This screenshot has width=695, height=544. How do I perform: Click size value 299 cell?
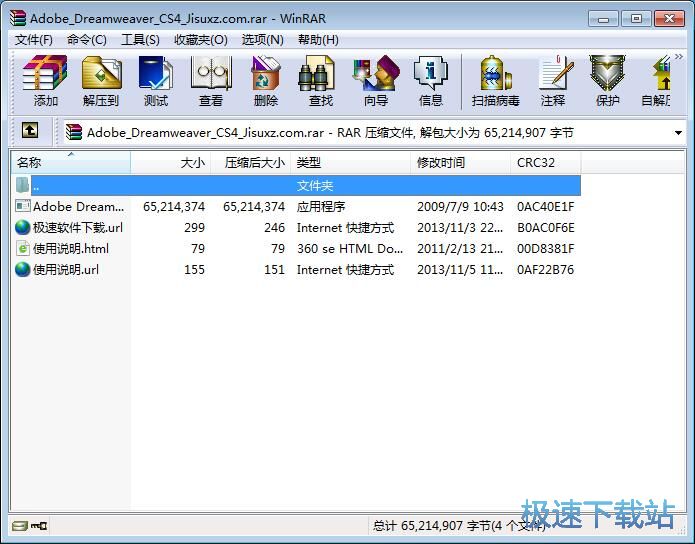[195, 227]
